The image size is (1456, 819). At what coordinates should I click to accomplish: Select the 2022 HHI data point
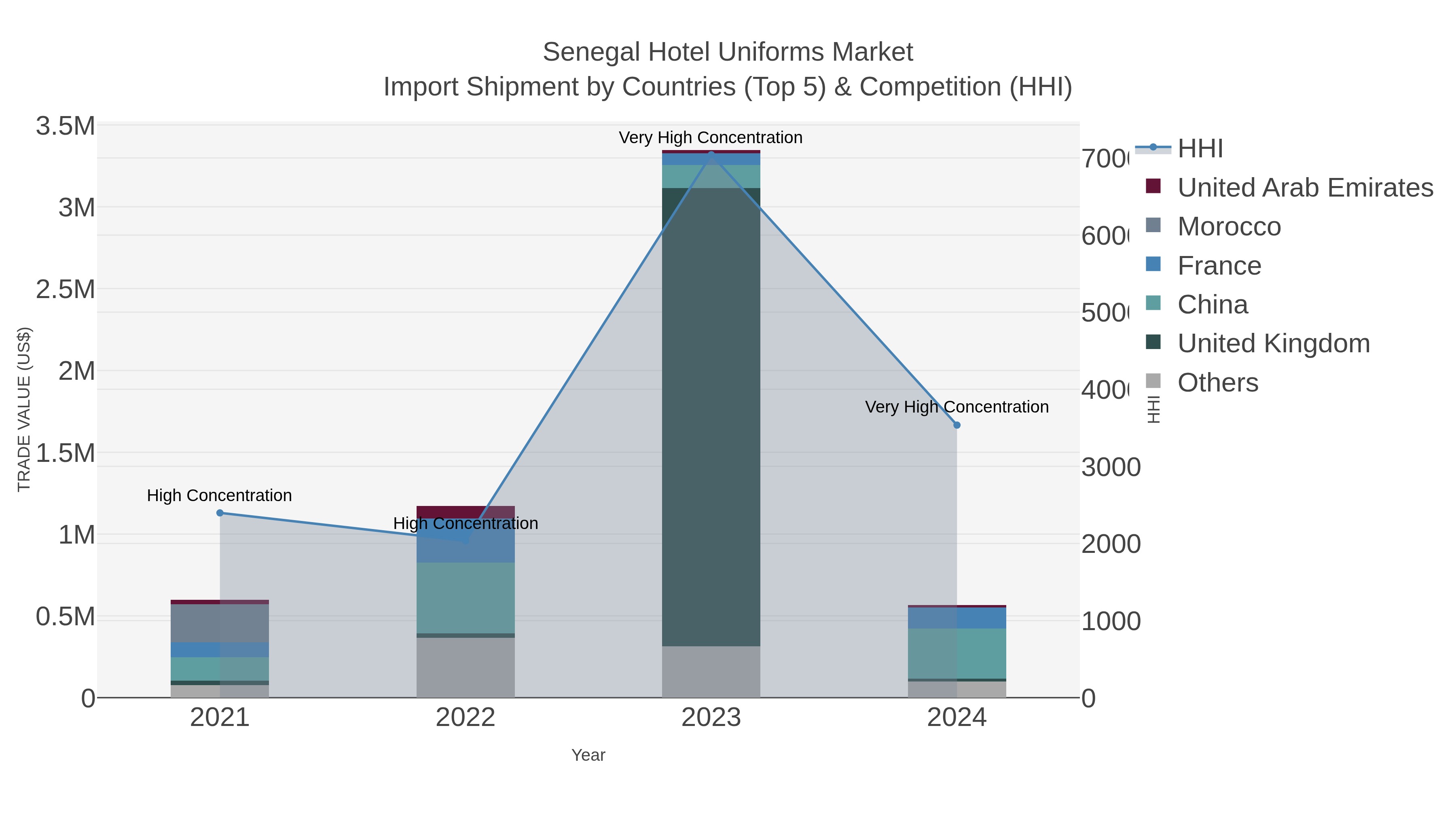click(465, 540)
